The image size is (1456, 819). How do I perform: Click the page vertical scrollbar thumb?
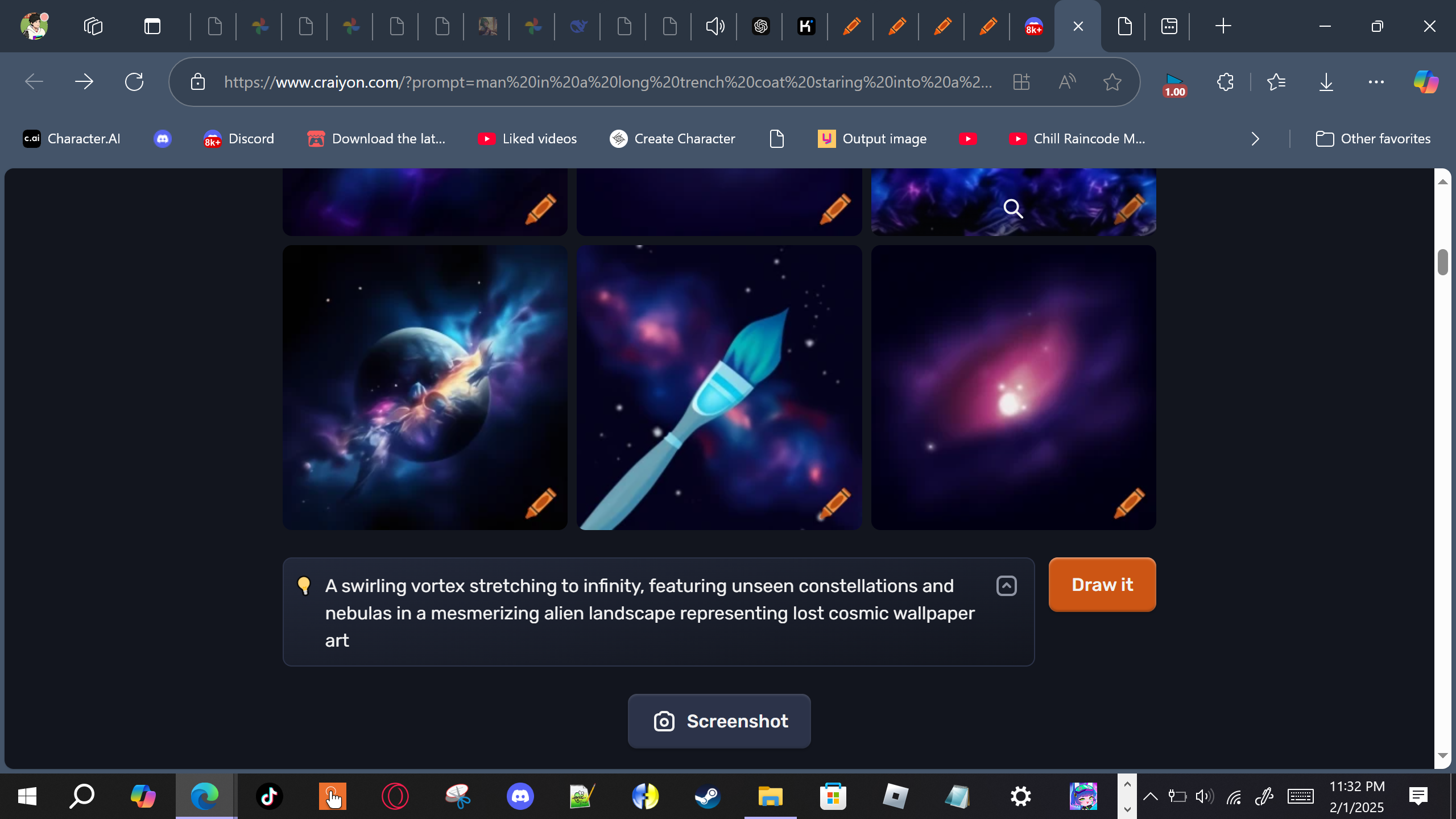tap(1442, 262)
